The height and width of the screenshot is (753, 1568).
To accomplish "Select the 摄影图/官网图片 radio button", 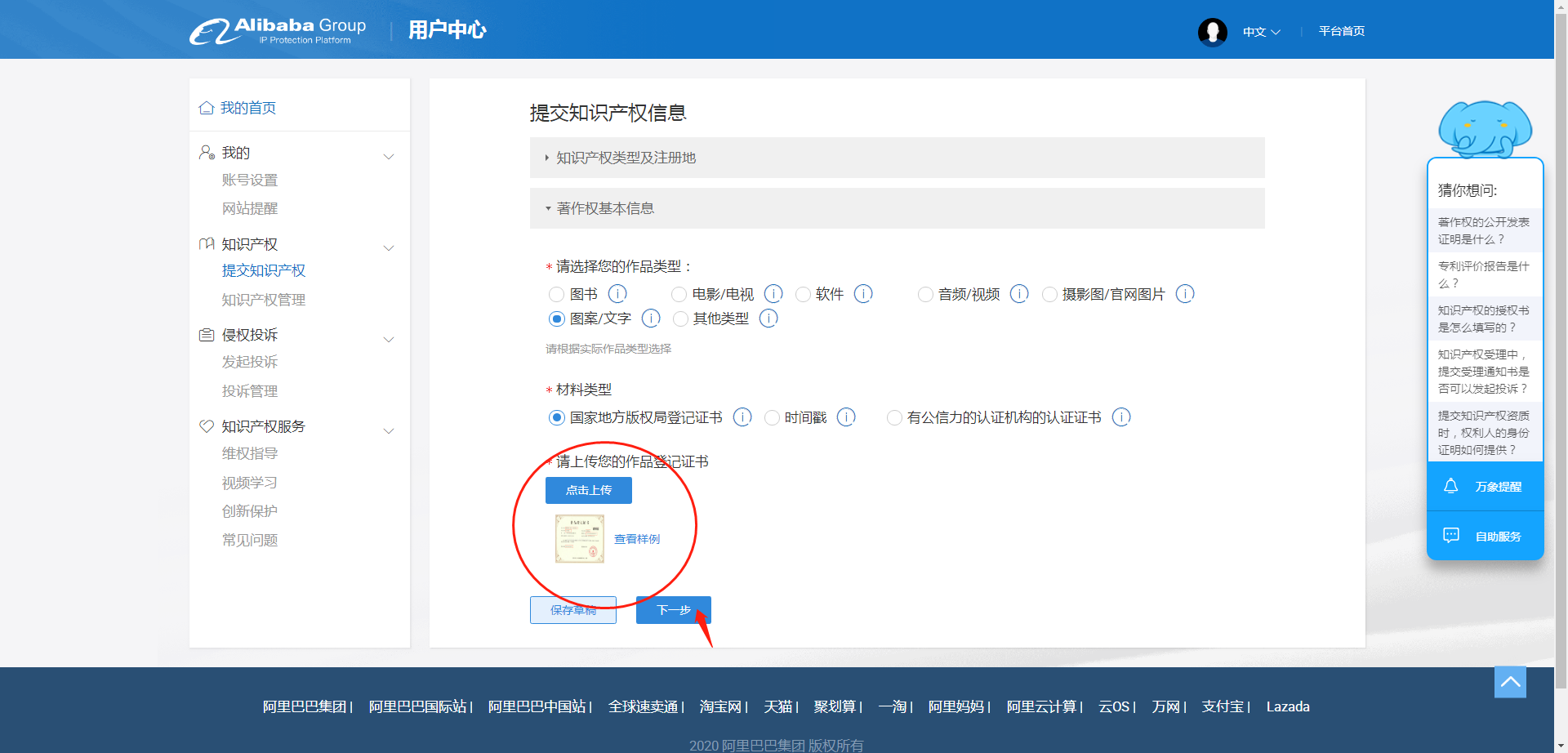I will pyautogui.click(x=1049, y=294).
